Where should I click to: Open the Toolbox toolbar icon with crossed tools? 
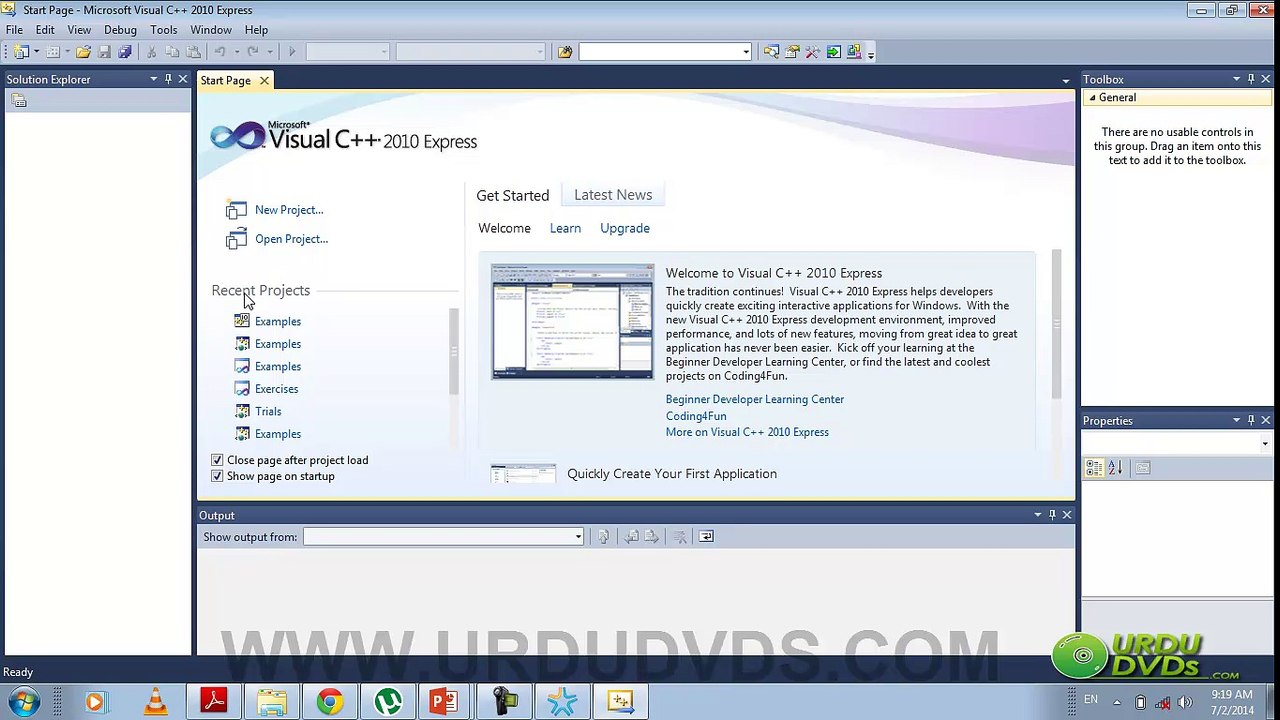(x=812, y=52)
